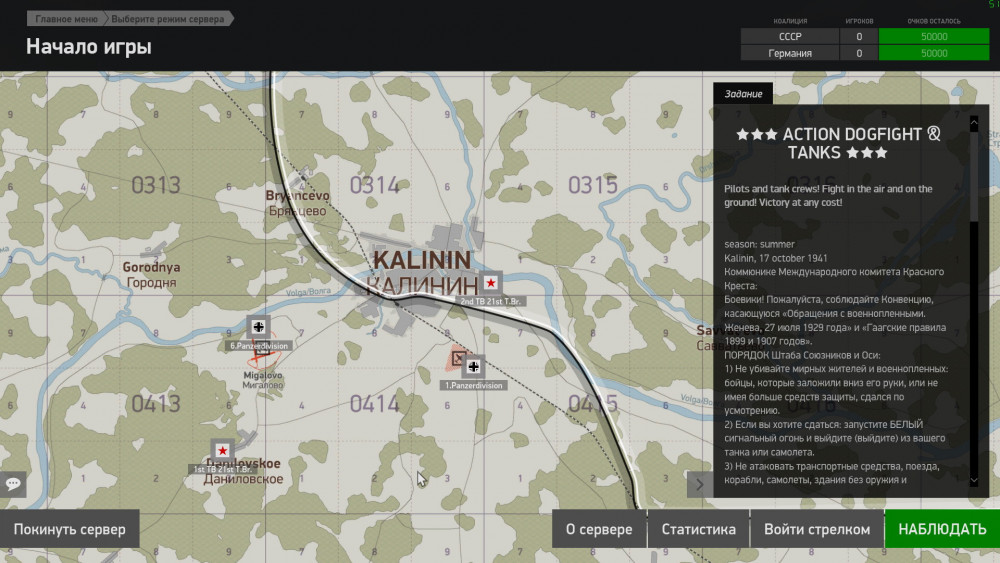This screenshot has height=563, width=1000.
Task: Click the Даниловское town label
Action: click(243, 479)
